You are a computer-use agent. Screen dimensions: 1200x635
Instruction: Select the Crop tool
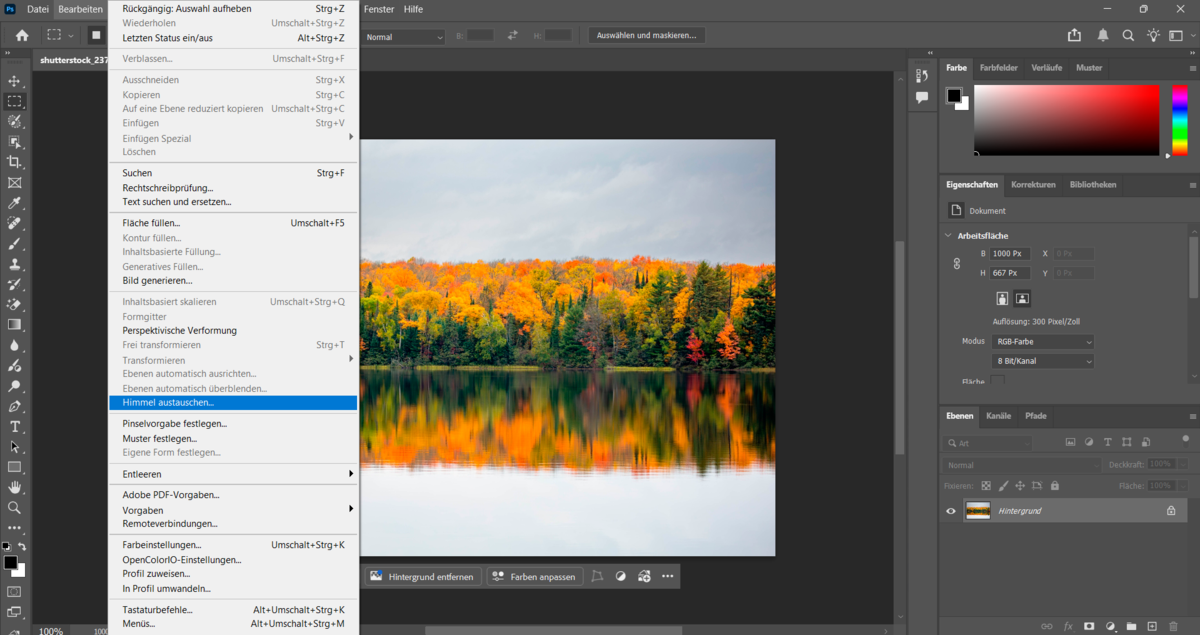(15, 162)
